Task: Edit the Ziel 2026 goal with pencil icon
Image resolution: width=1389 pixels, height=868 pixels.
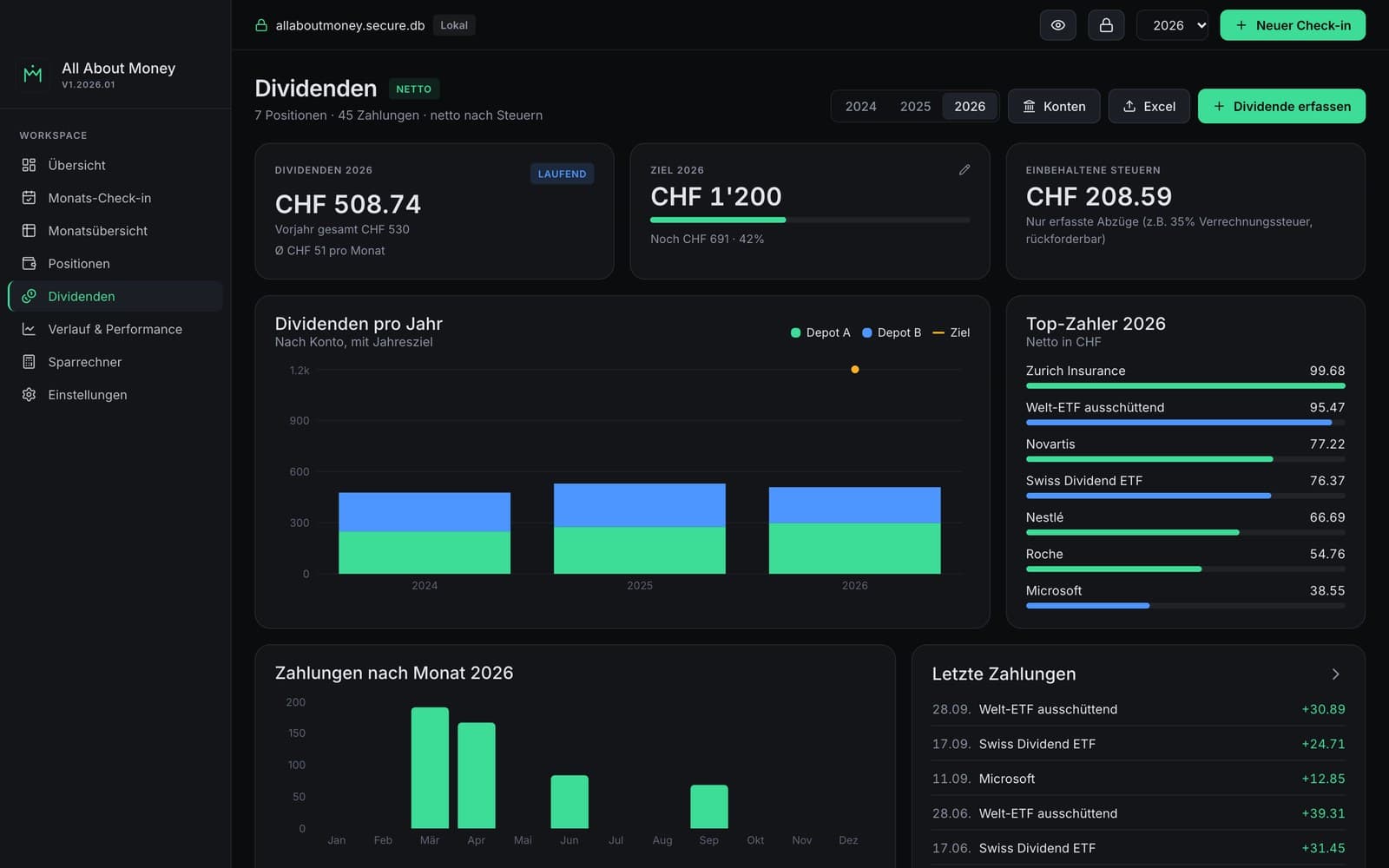Action: [x=964, y=170]
